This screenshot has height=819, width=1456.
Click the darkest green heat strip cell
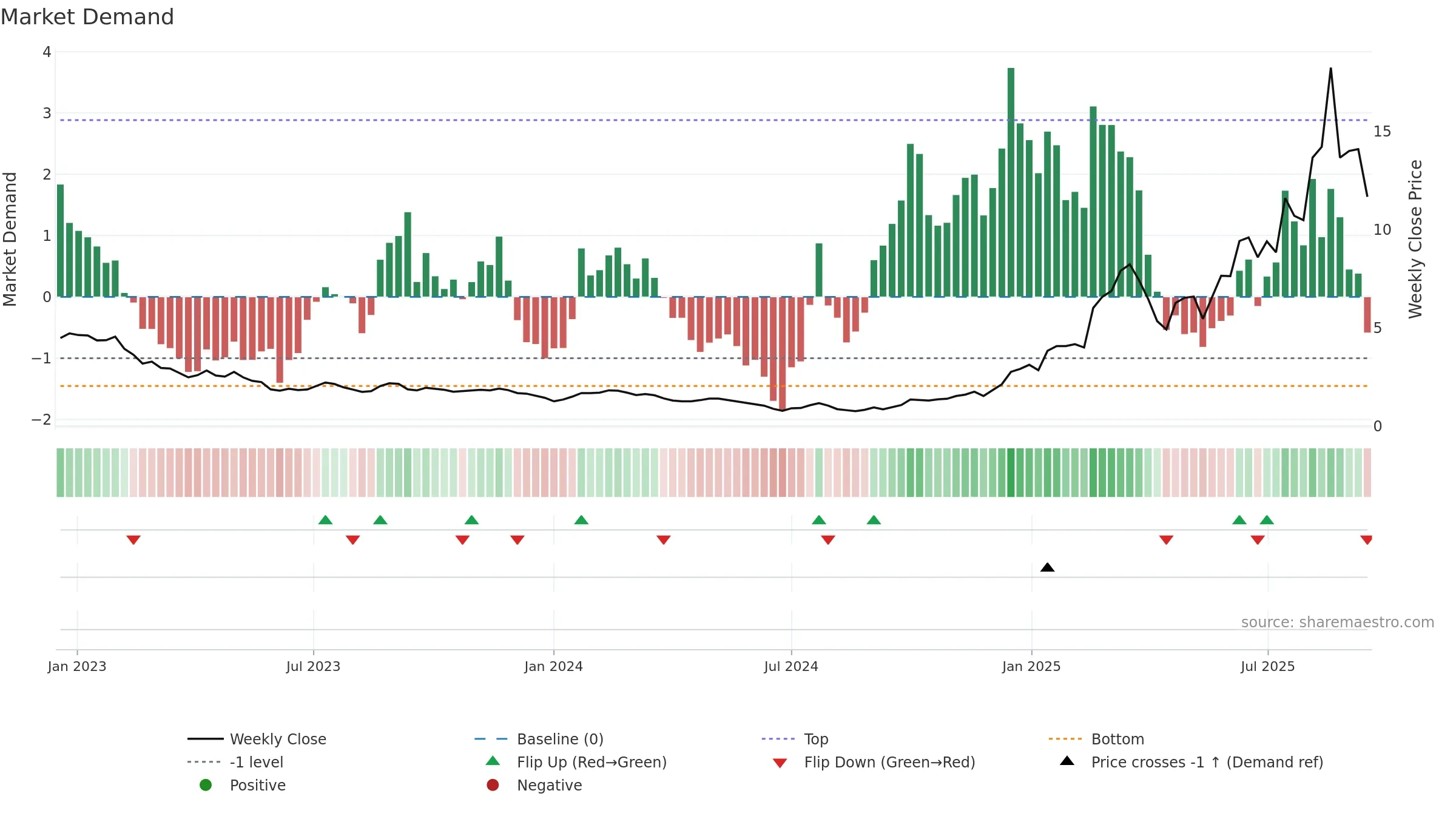pos(1011,473)
